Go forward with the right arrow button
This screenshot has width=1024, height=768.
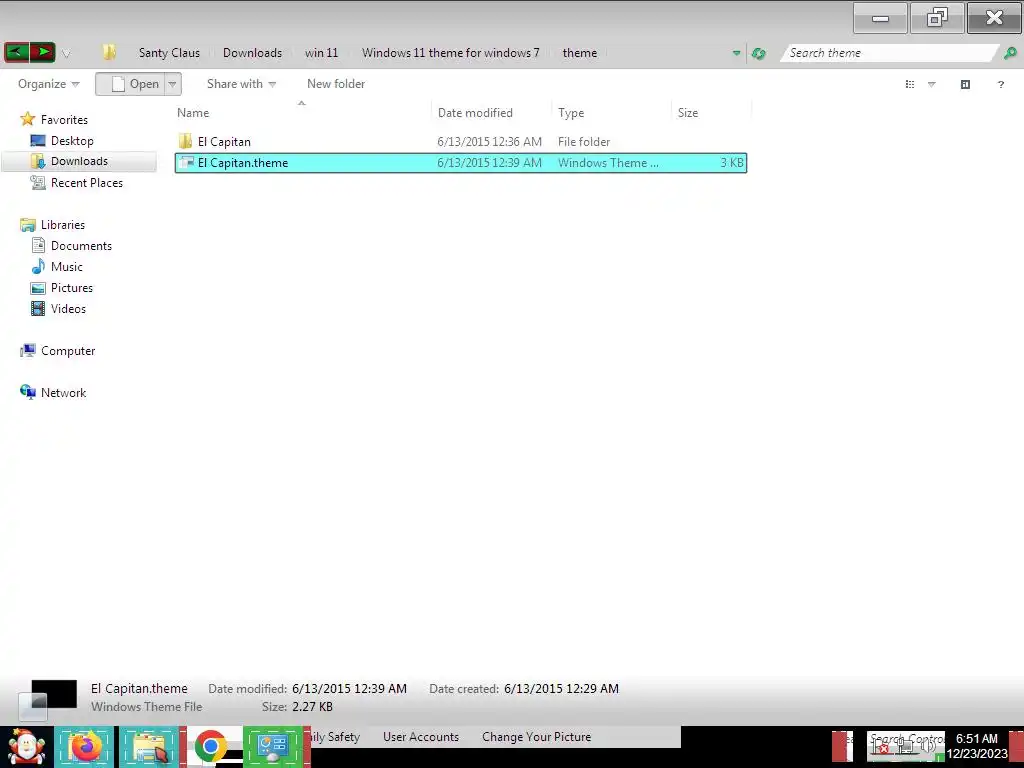tap(42, 52)
